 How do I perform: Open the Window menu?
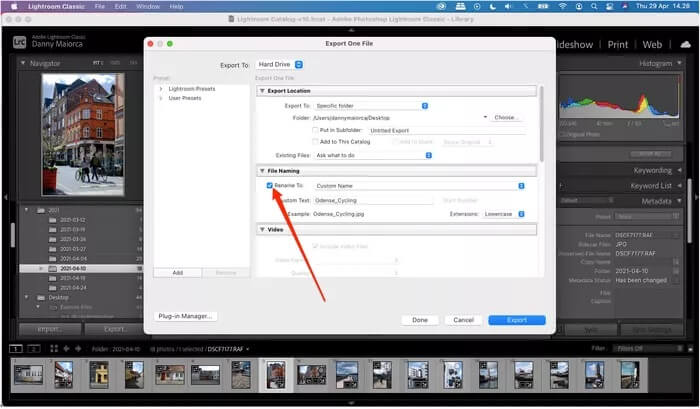click(x=148, y=6)
